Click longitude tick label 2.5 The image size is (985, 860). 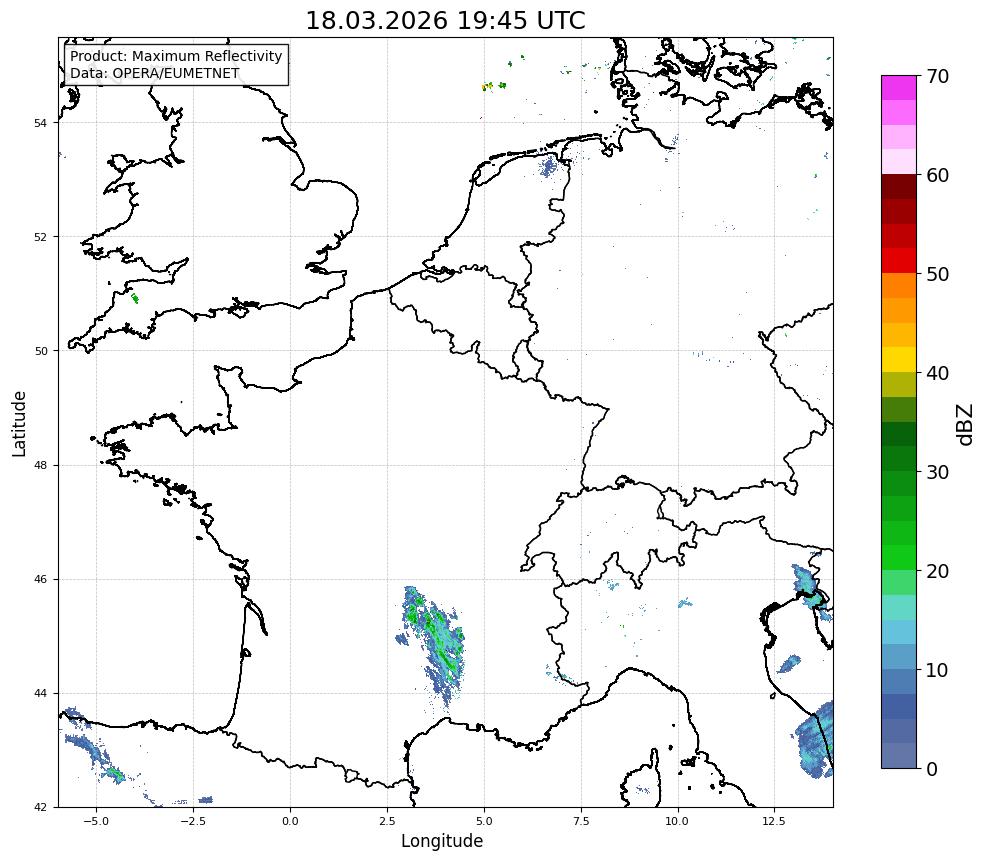(387, 821)
